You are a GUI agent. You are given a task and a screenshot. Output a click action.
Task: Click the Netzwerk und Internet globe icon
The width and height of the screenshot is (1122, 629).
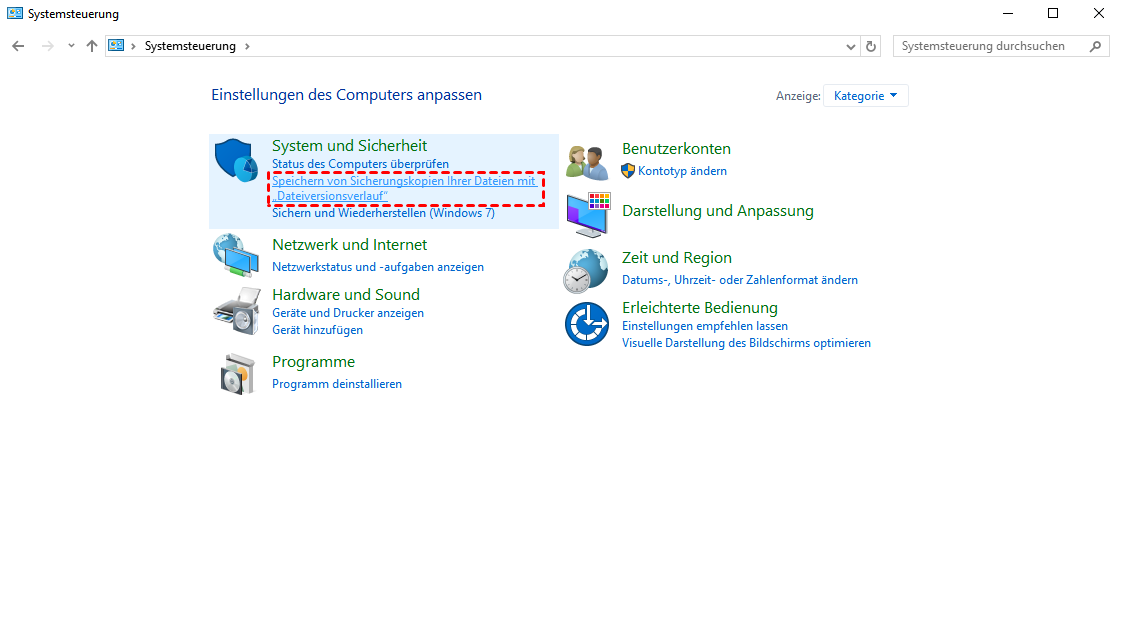click(236, 255)
